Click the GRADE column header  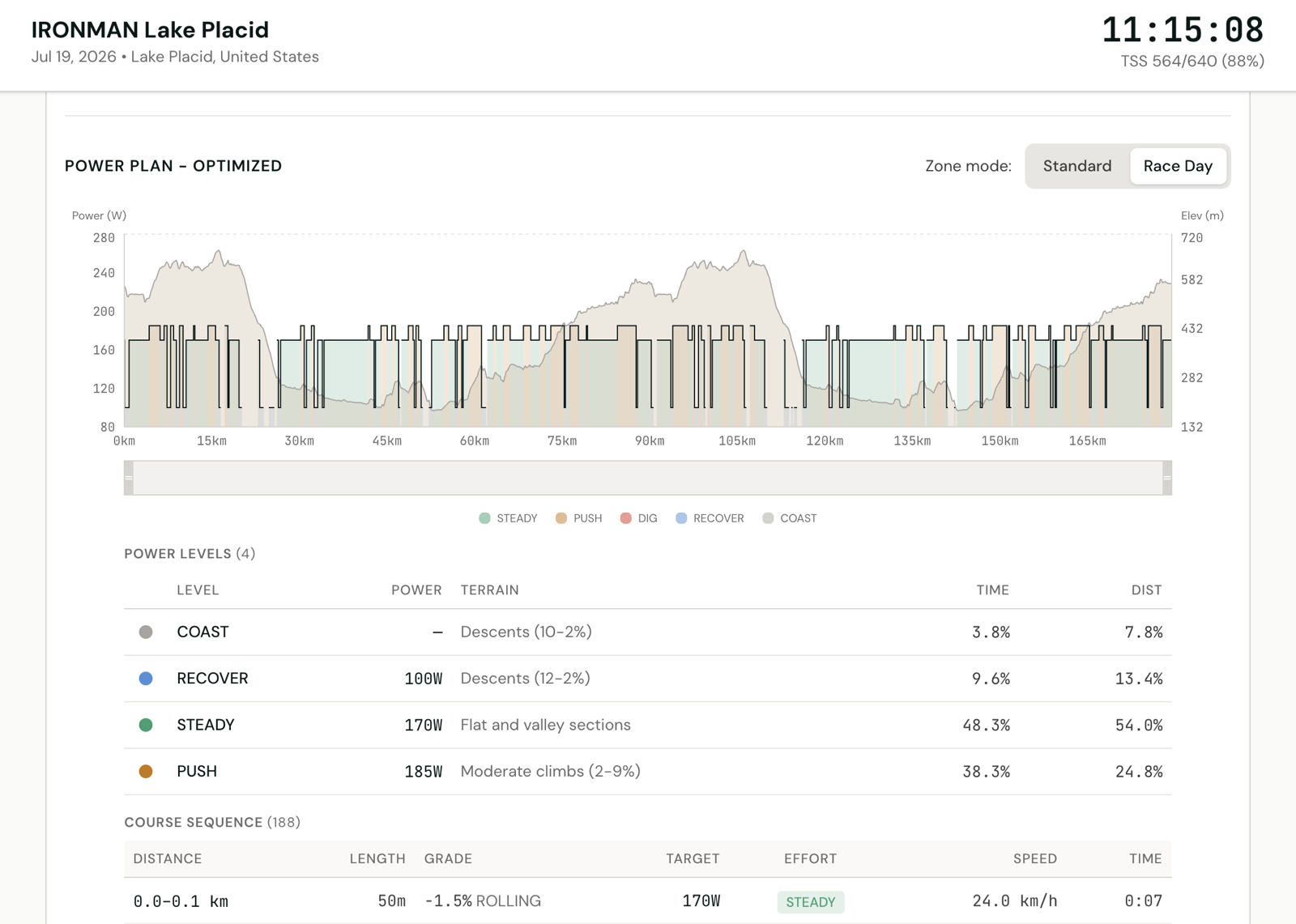click(x=448, y=858)
